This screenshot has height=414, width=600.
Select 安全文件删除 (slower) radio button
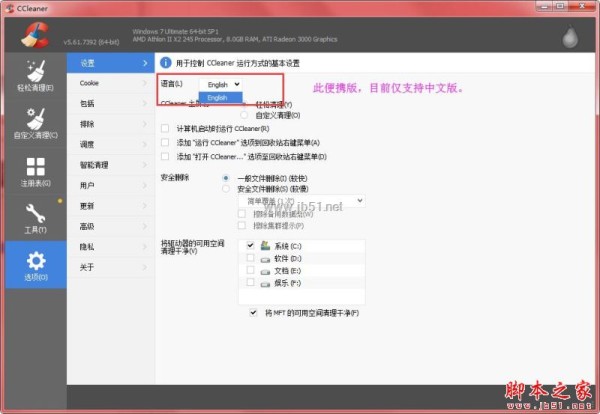tap(226, 188)
